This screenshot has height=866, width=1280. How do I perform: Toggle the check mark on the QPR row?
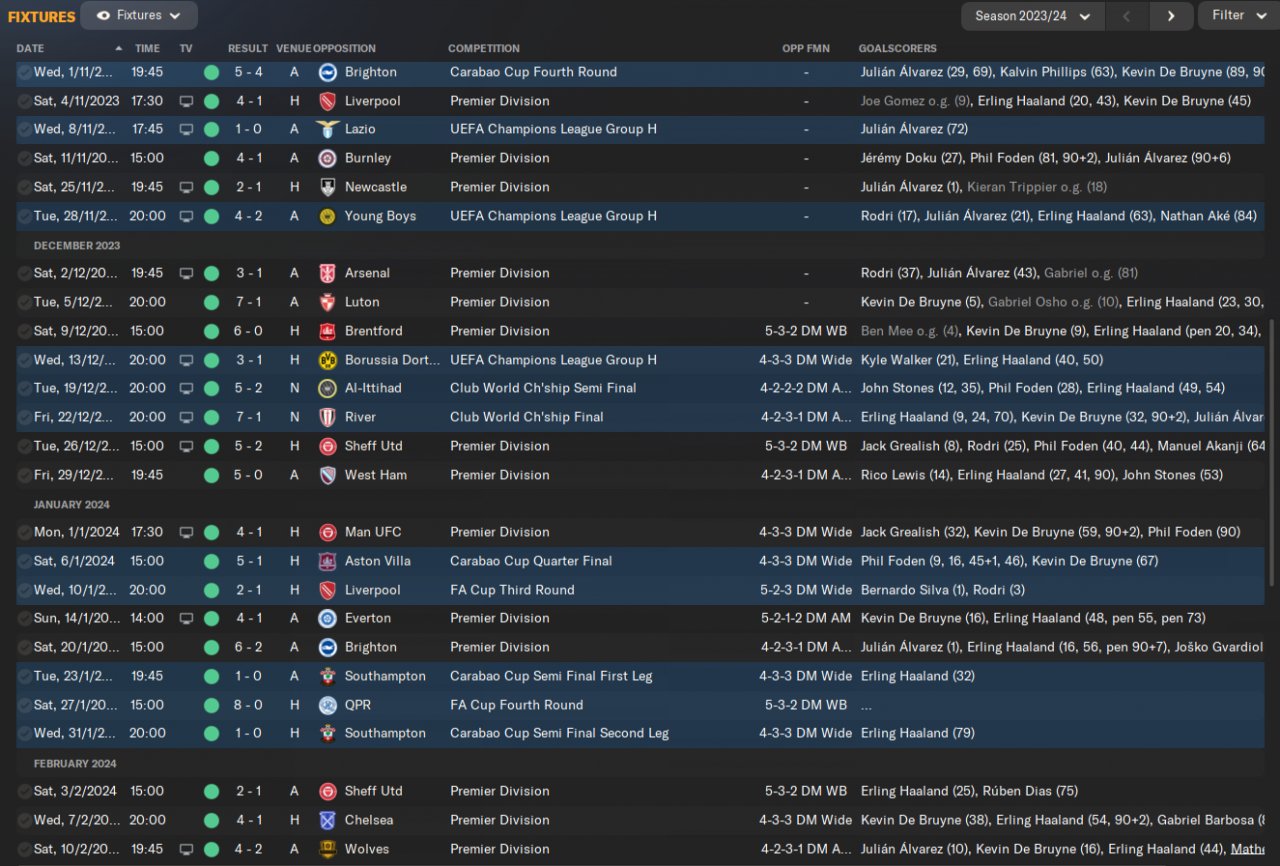(24, 705)
